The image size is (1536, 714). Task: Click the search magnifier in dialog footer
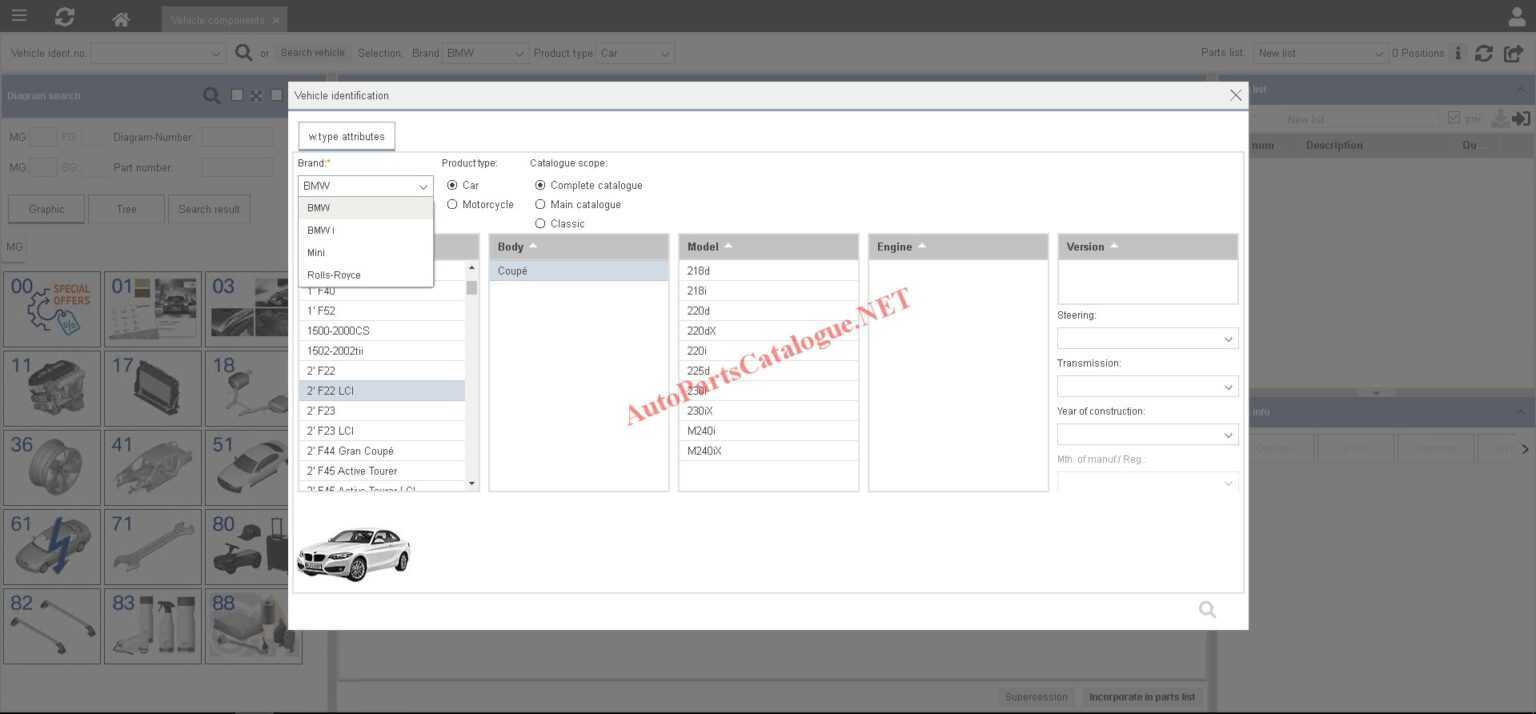[x=1207, y=609]
